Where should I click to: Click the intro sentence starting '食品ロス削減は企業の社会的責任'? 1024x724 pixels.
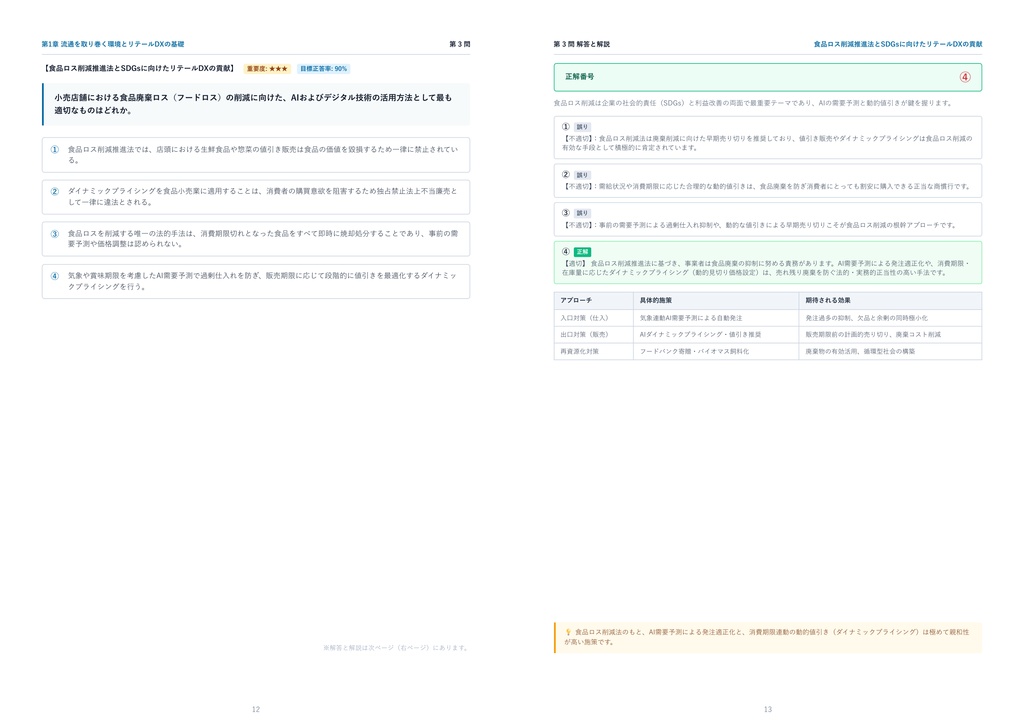coord(753,103)
